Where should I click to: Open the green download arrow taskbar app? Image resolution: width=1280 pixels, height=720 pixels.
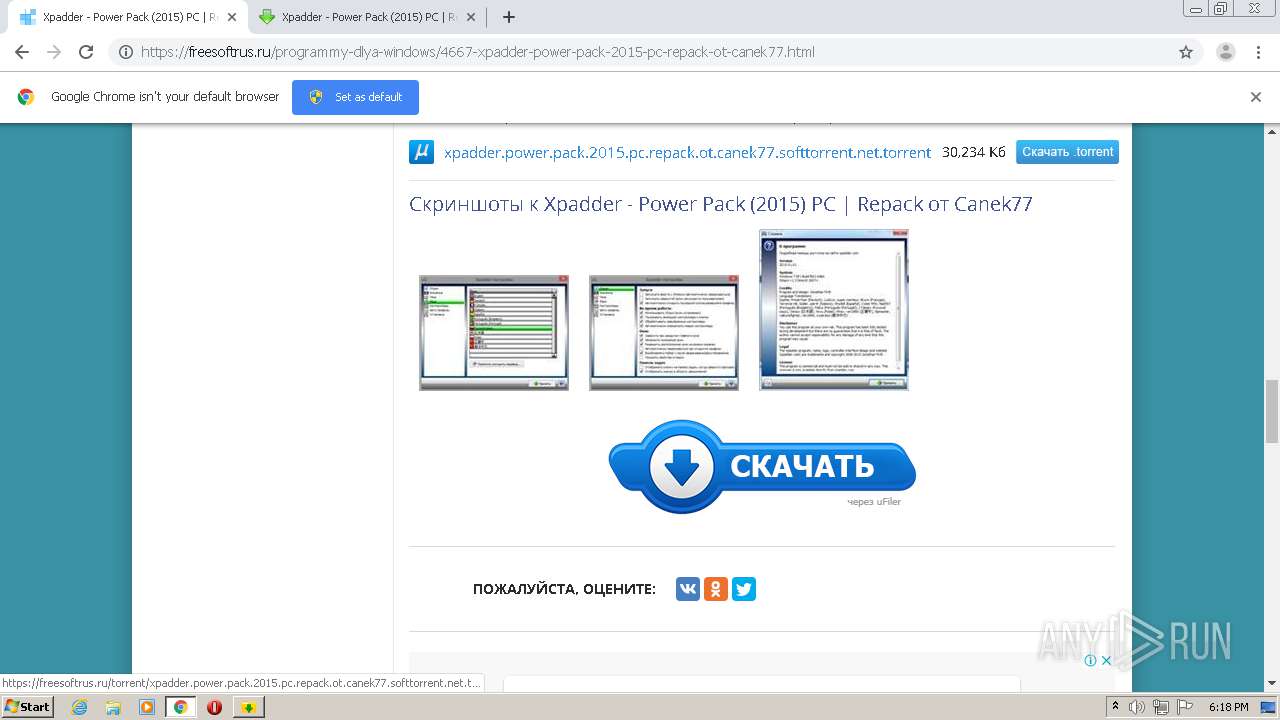coord(249,707)
